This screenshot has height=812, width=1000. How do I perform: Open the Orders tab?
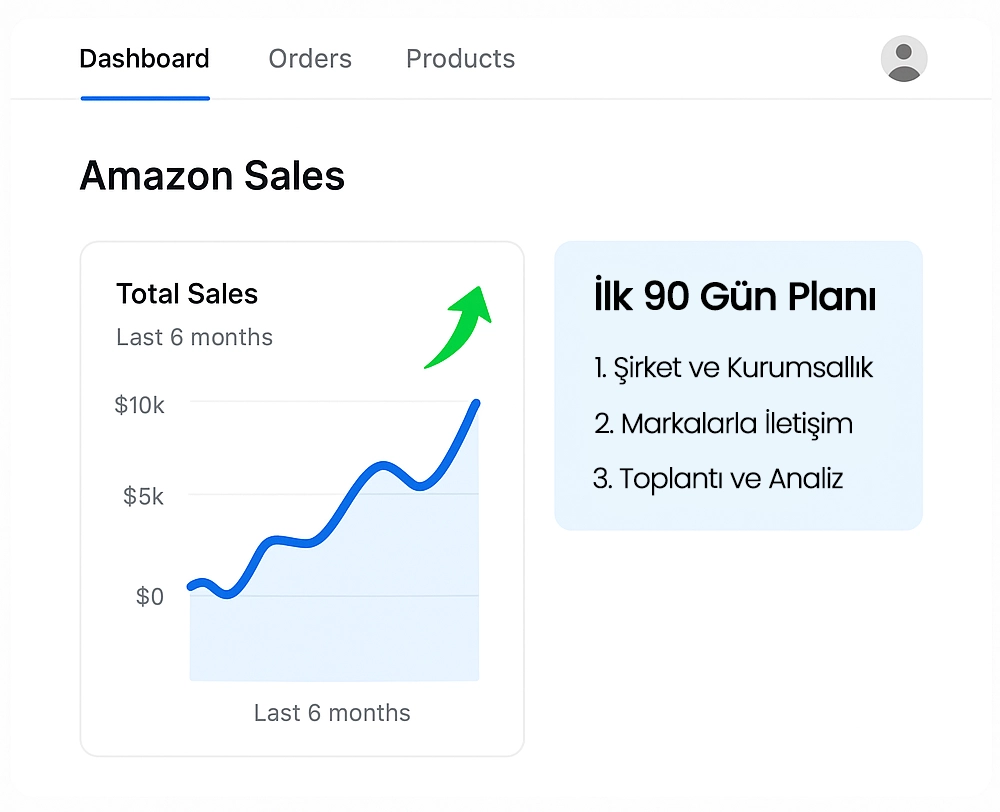pos(310,59)
